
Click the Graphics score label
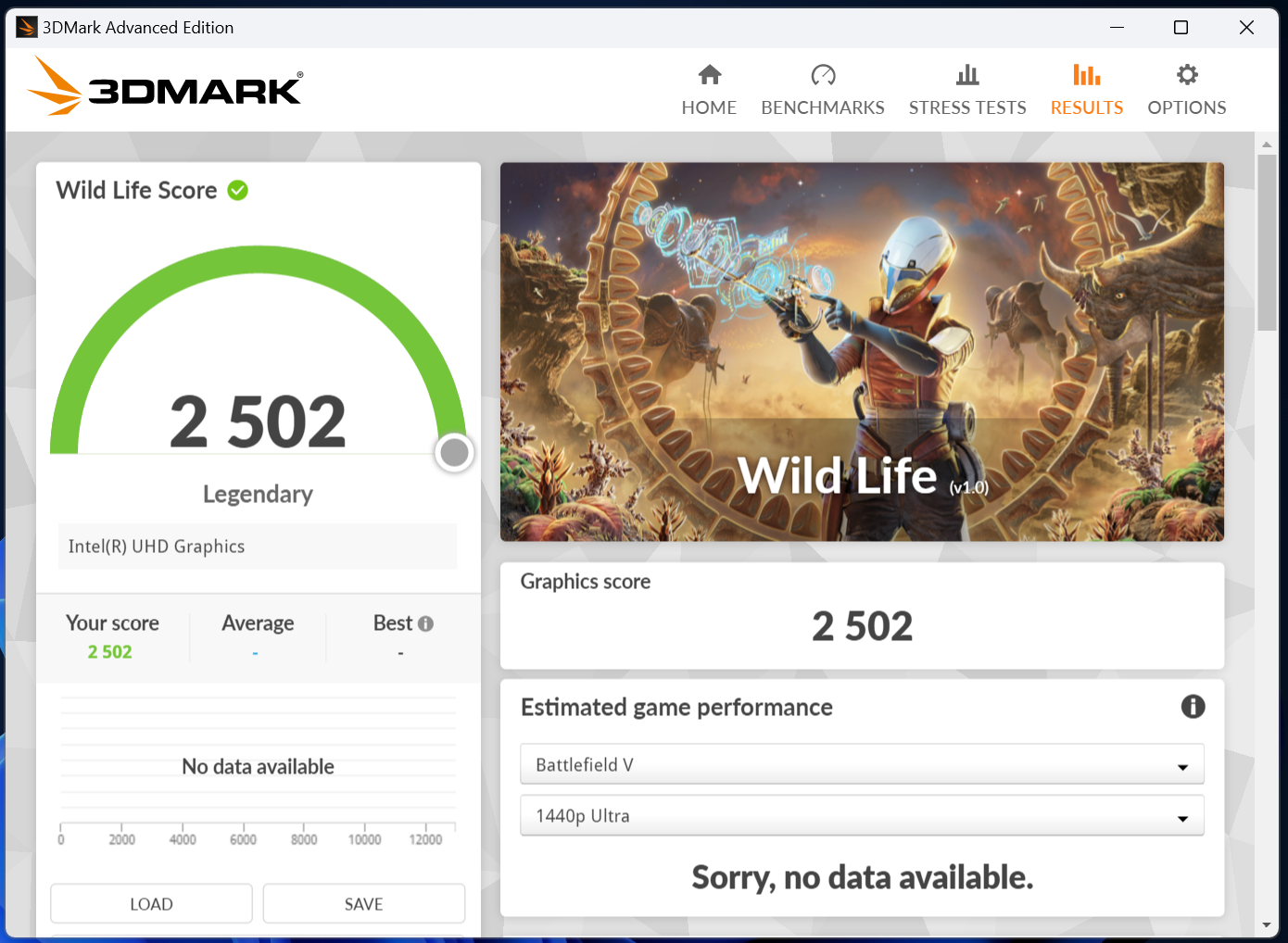point(586,582)
